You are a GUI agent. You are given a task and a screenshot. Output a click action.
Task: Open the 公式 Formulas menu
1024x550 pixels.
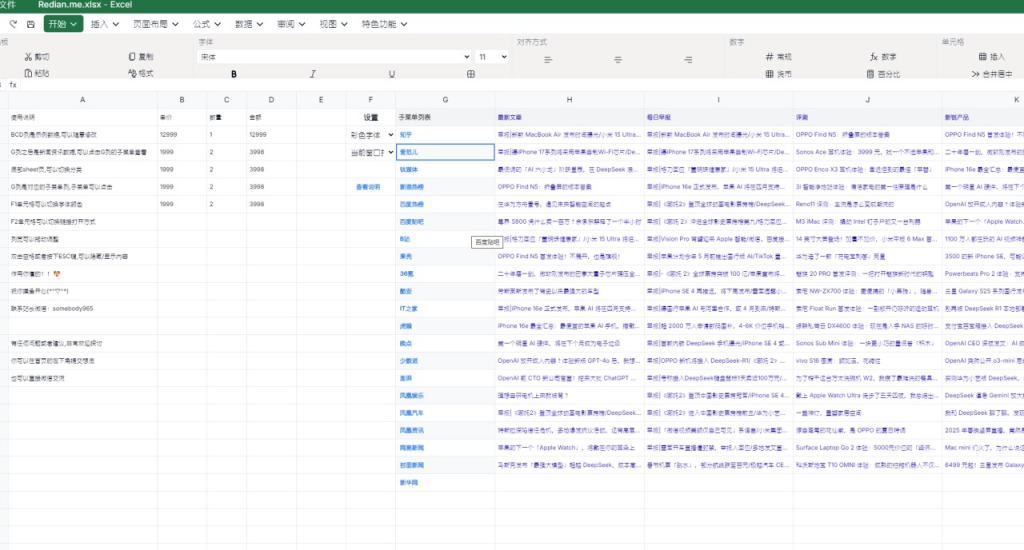click(x=206, y=24)
